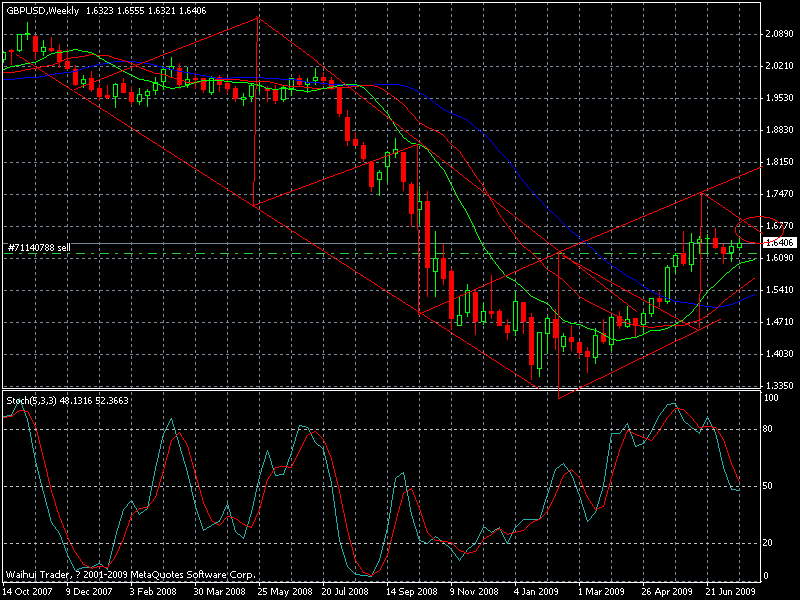Click the stochastic 50 level label
This screenshot has width=800, height=602.
[x=767, y=486]
